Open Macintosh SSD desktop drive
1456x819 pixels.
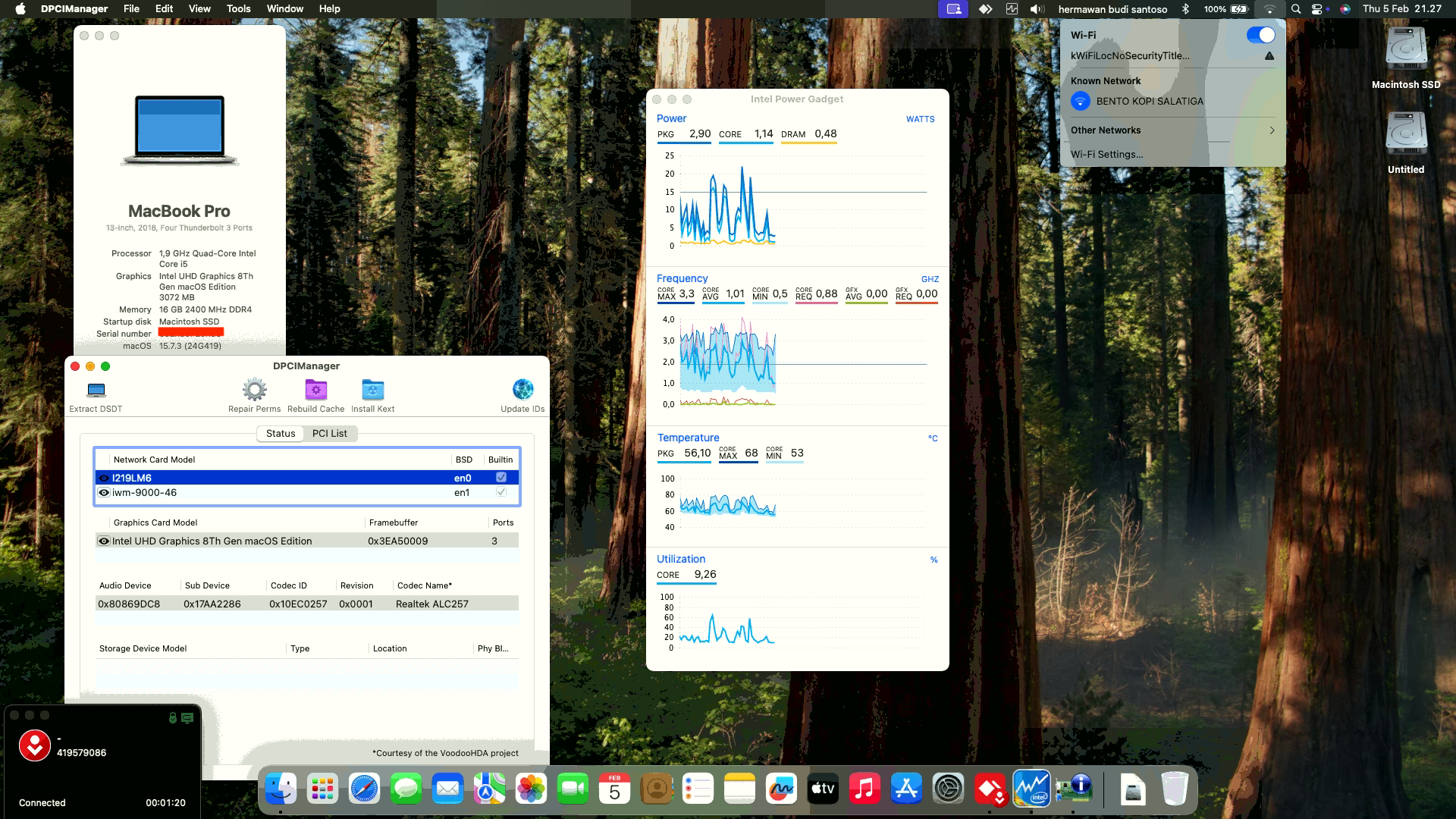coord(1406,50)
